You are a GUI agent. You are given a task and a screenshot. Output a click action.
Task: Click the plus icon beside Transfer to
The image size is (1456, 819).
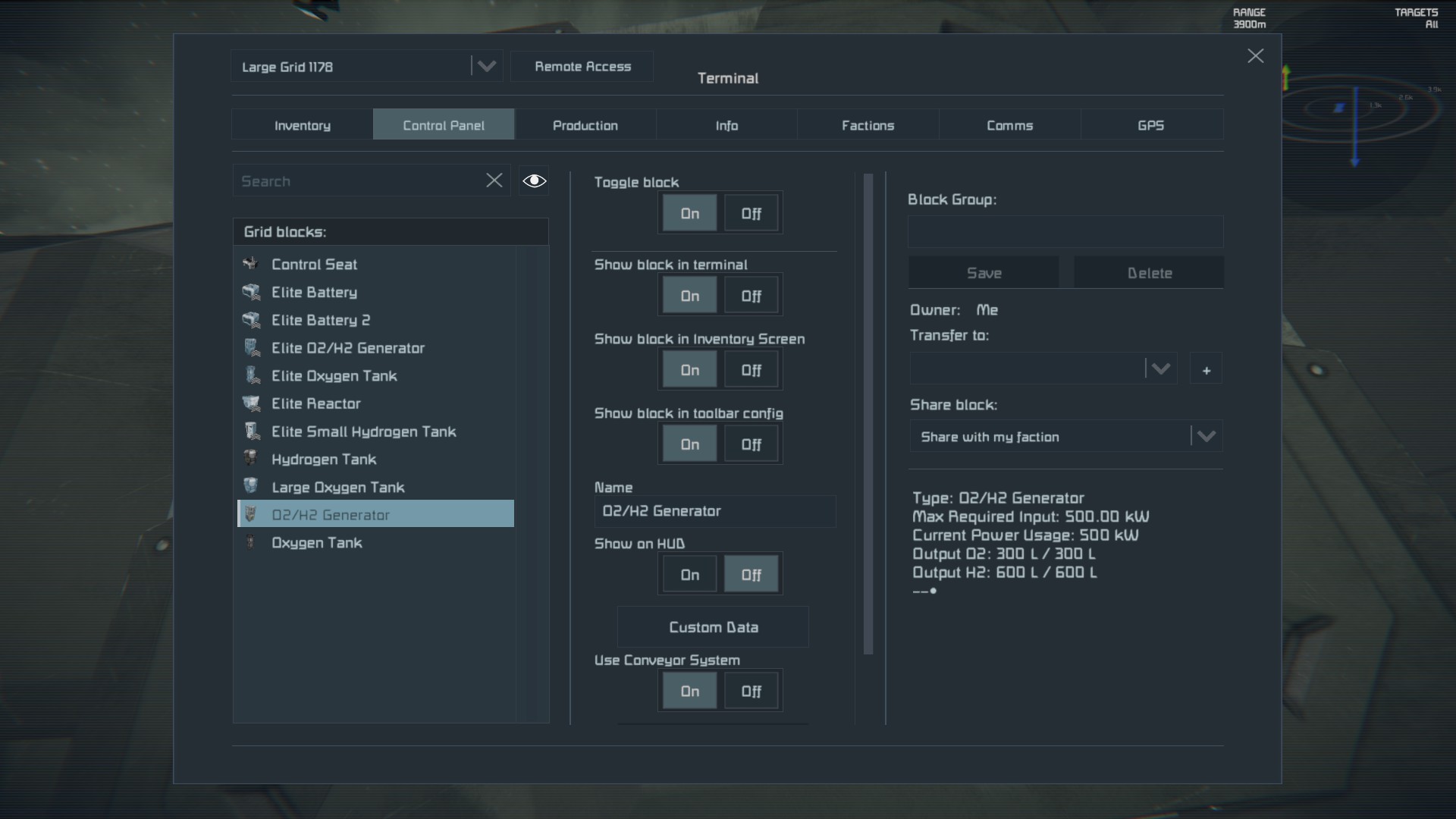1206,370
